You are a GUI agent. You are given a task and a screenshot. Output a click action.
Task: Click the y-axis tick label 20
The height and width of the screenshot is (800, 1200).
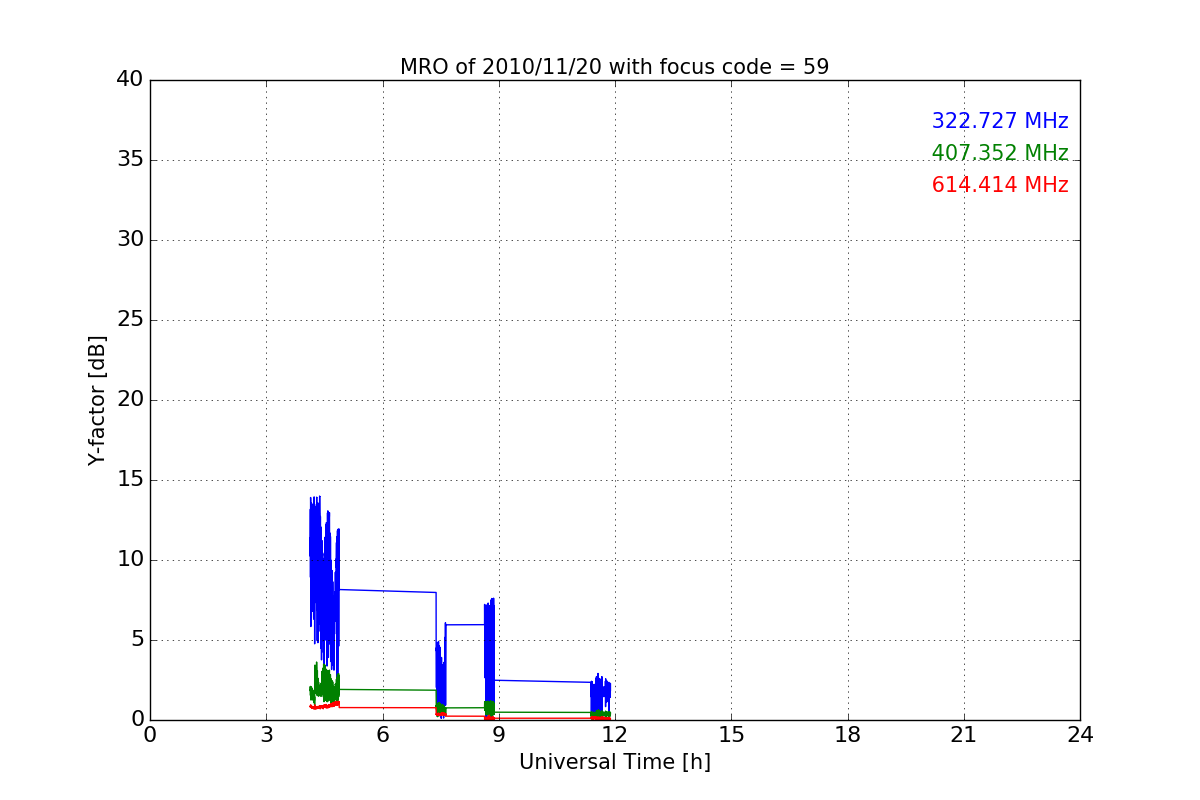pyautogui.click(x=130, y=400)
